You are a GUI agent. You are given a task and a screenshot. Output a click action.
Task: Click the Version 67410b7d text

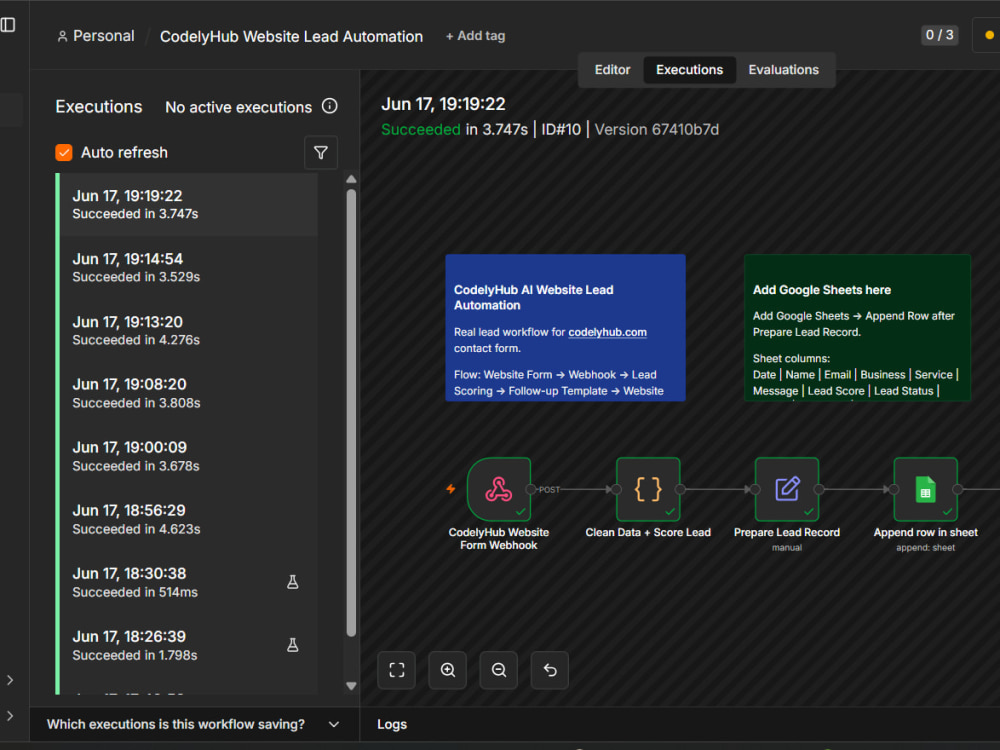[x=656, y=129]
